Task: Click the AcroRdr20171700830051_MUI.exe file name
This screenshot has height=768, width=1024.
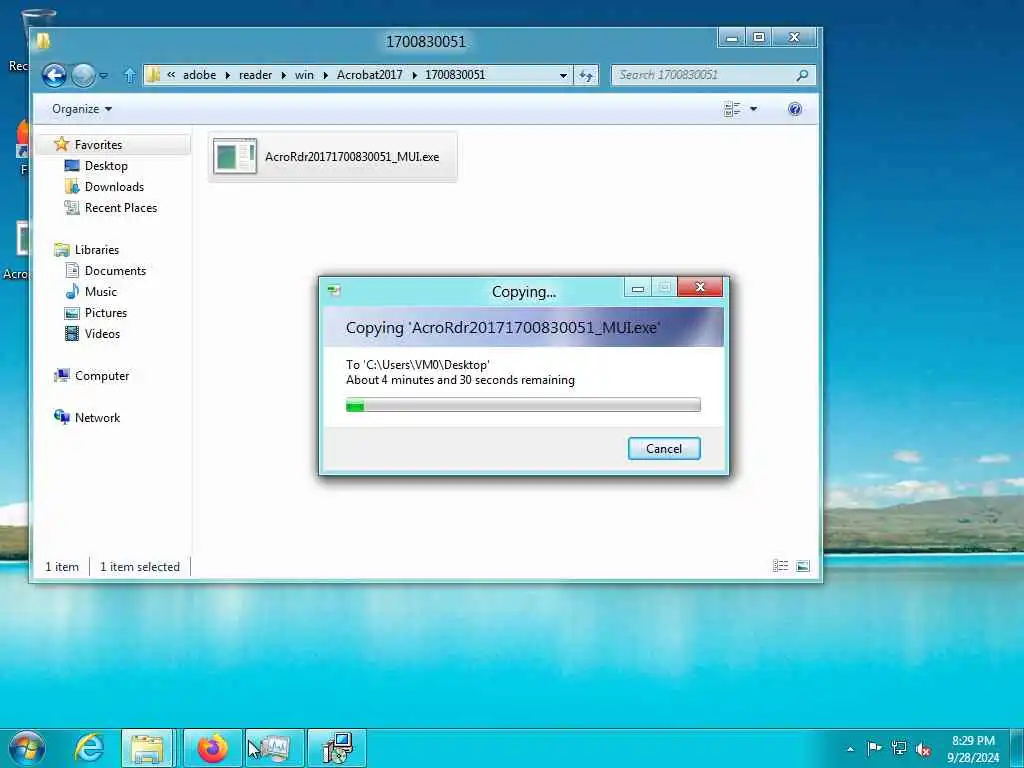Action: coord(352,157)
